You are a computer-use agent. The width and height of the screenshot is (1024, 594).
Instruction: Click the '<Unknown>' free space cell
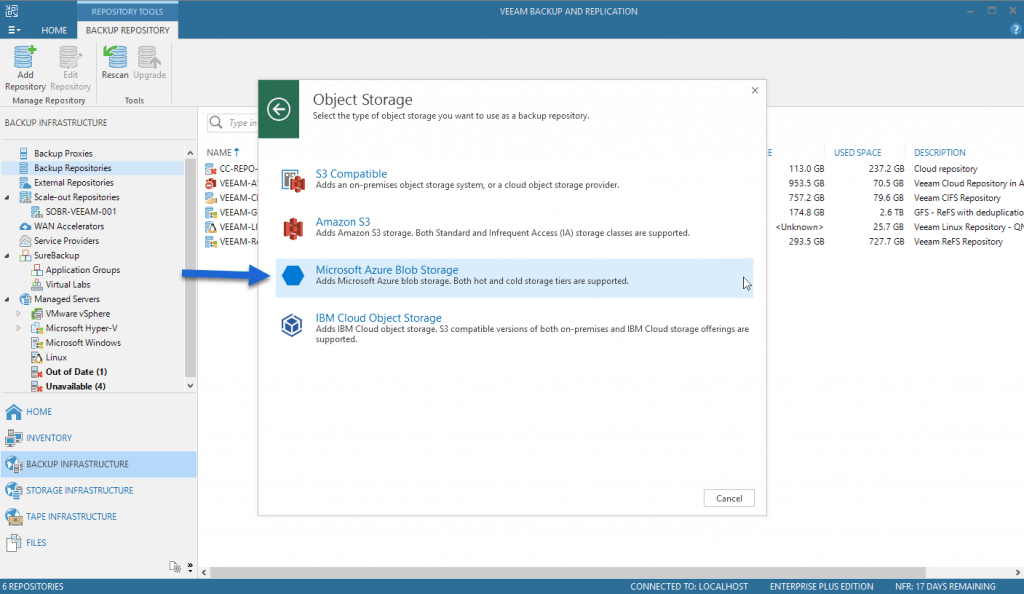[799, 227]
